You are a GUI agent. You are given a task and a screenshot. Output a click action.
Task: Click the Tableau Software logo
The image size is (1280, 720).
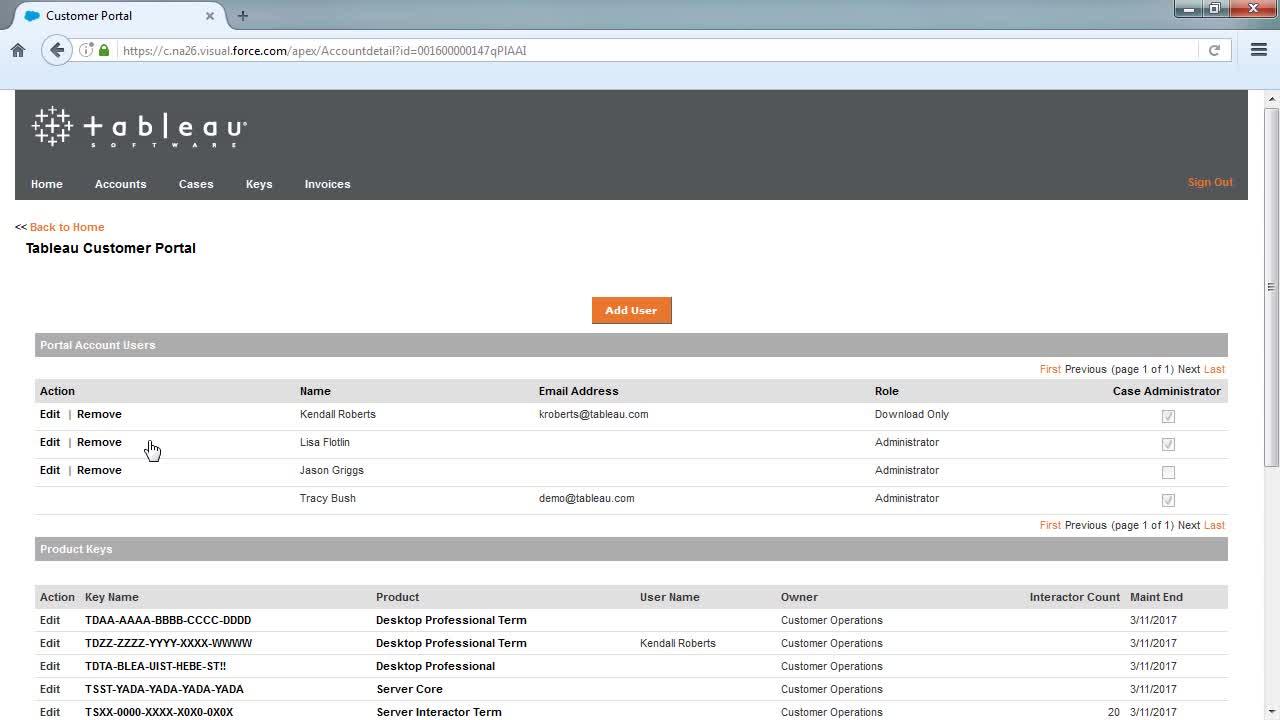coord(139,127)
